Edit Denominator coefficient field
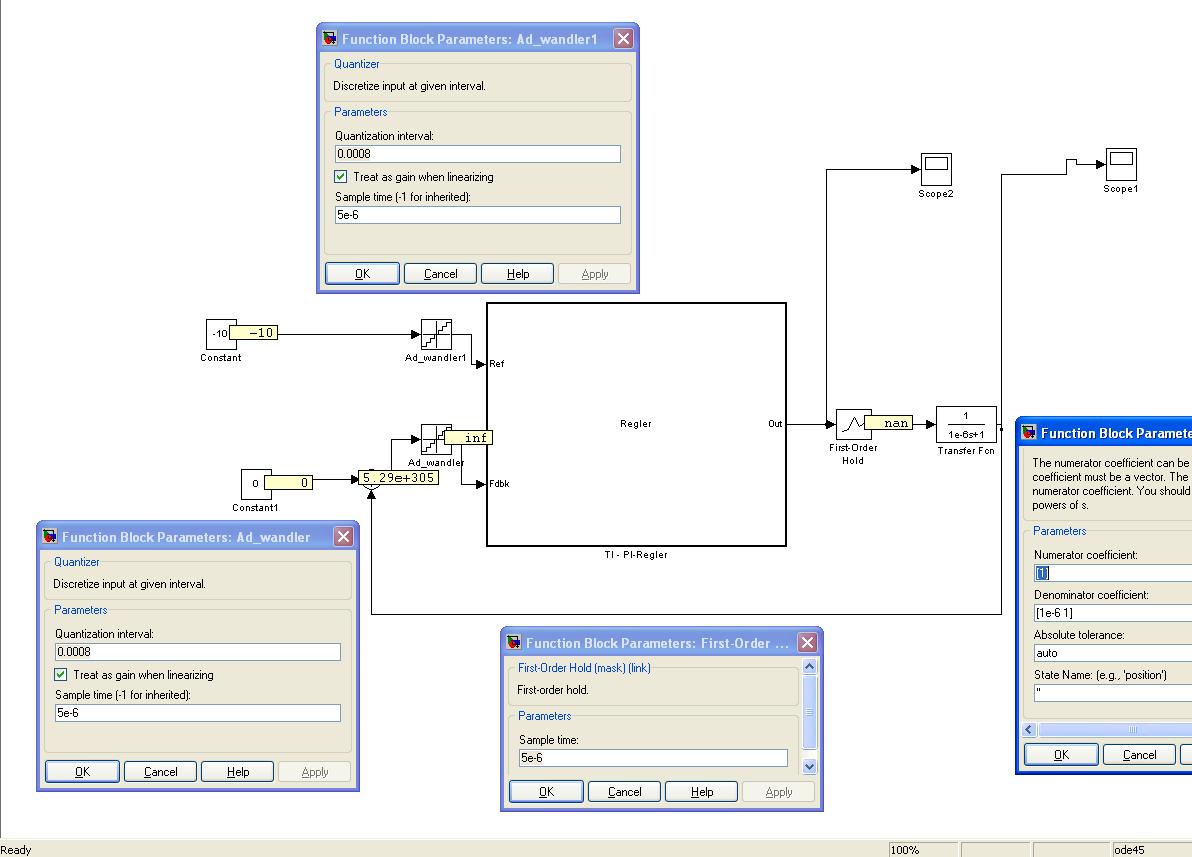Viewport: 1192px width, 857px height. (1112, 613)
